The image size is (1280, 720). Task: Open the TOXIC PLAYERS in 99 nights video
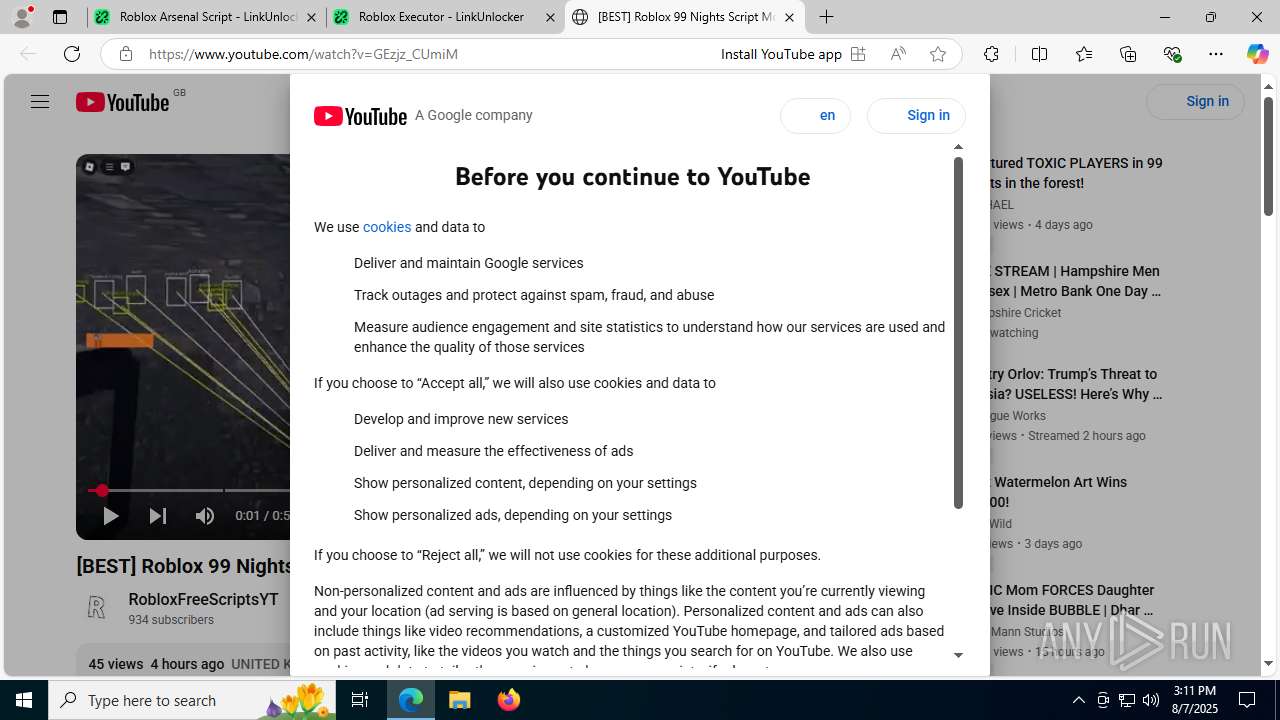pos(1077,173)
